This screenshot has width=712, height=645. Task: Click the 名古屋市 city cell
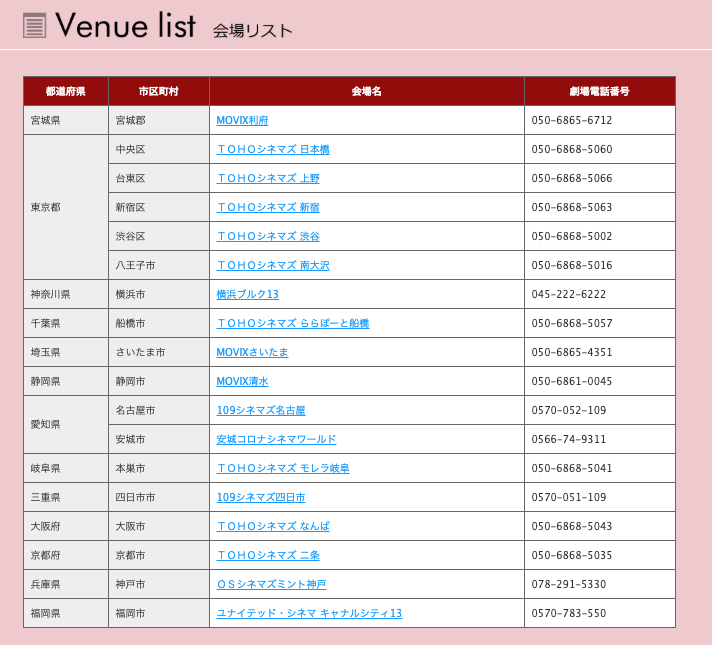[159, 410]
